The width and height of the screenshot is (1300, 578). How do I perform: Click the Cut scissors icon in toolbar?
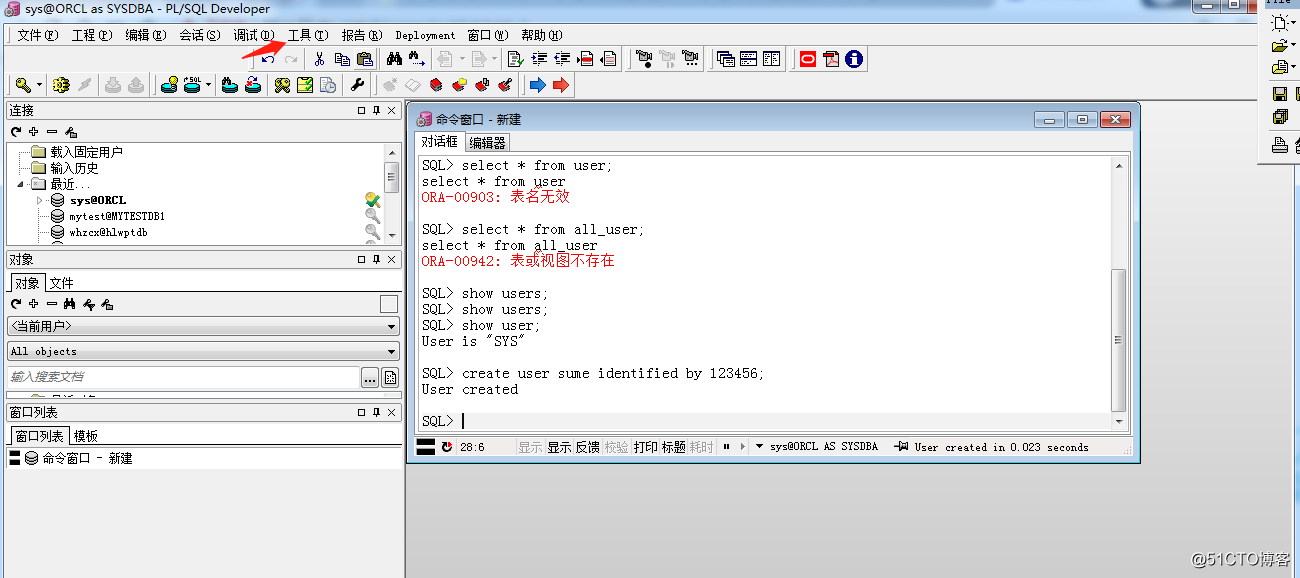tap(319, 59)
